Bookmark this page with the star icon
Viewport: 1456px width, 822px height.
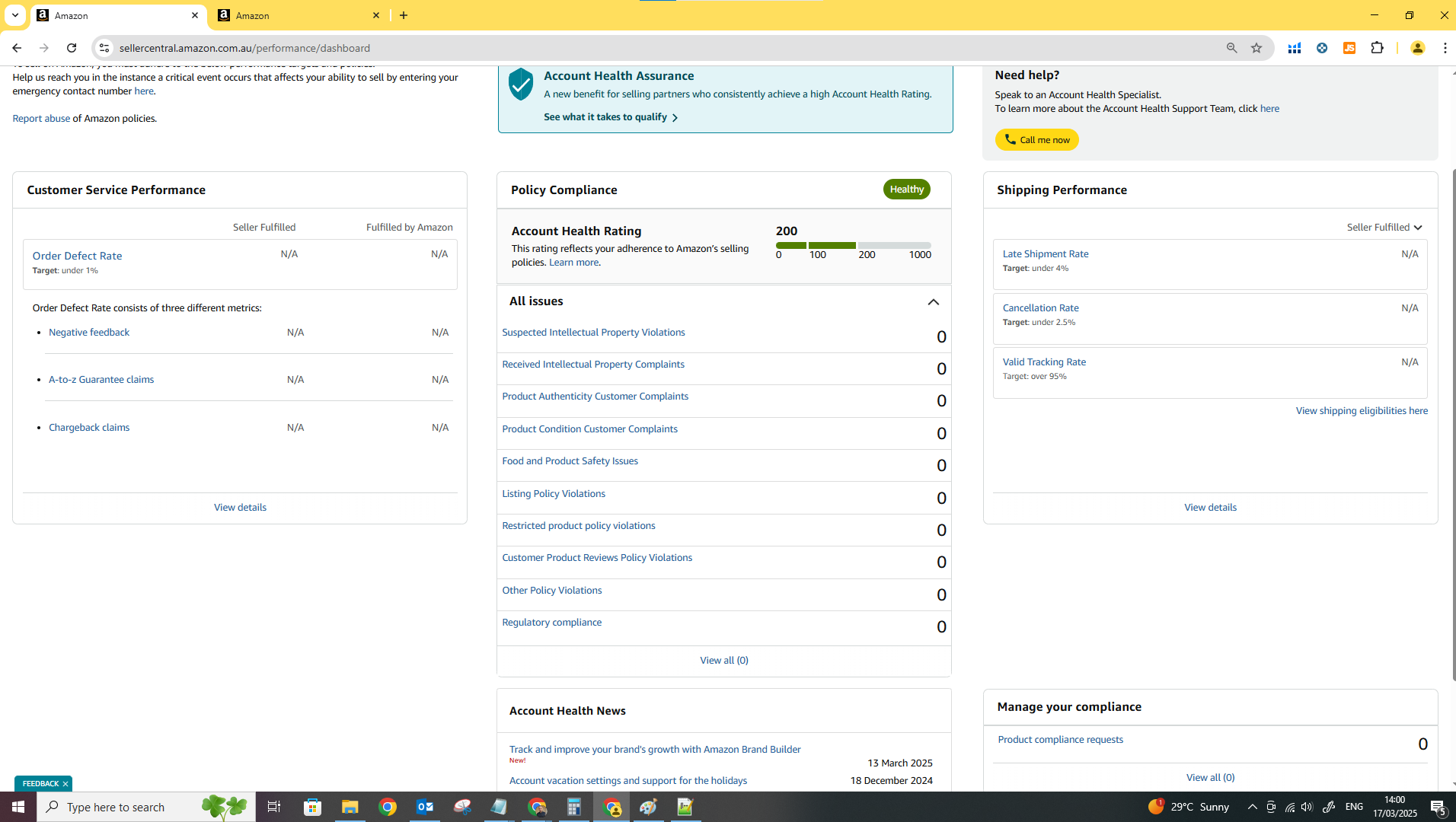click(1256, 48)
